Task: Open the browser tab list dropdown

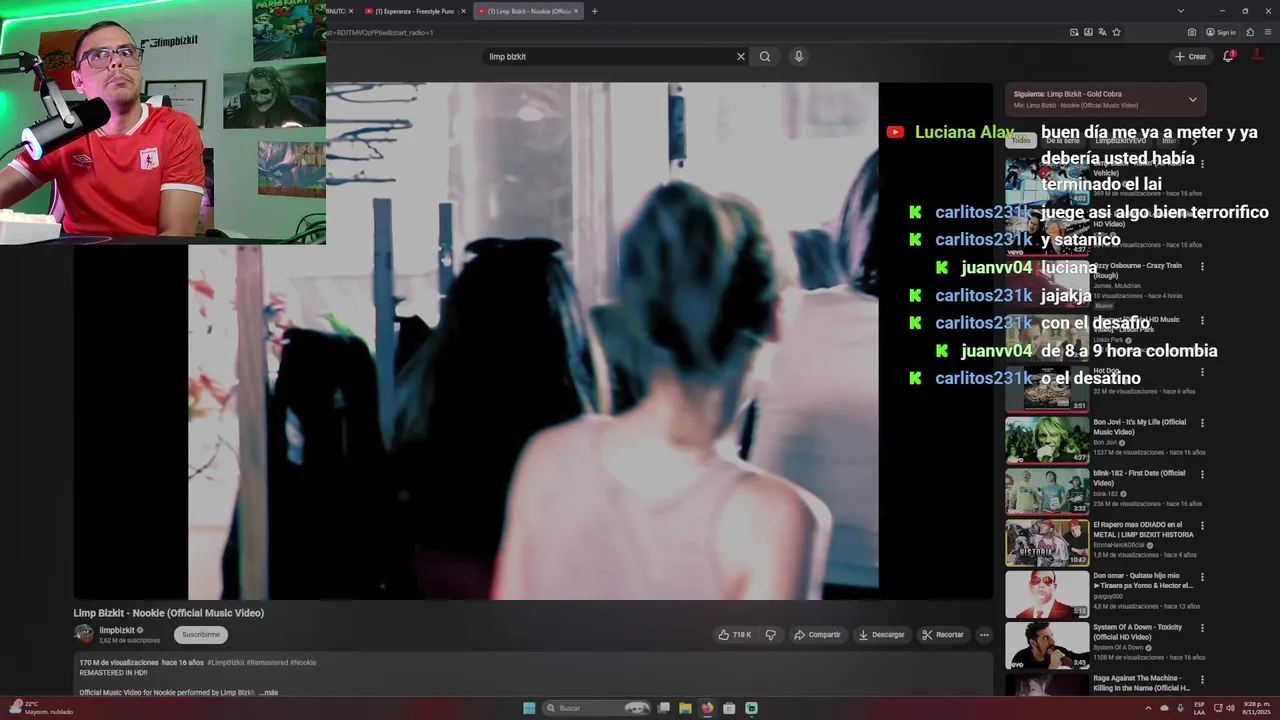Action: (1180, 11)
